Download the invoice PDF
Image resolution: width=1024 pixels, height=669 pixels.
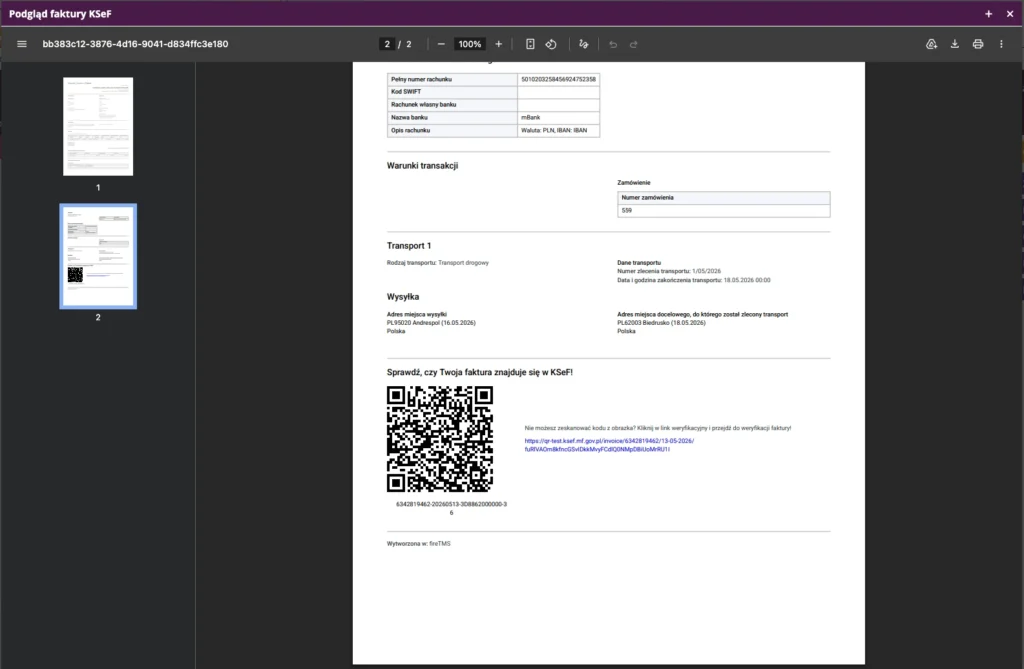pyautogui.click(x=955, y=44)
